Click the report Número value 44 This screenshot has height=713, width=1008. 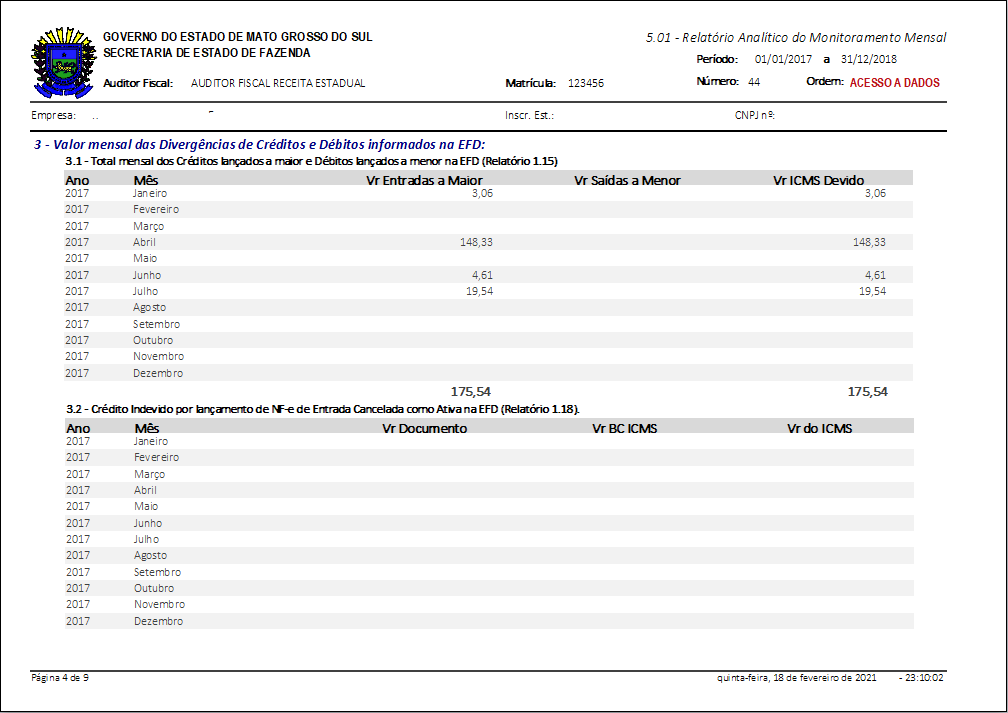click(x=754, y=82)
